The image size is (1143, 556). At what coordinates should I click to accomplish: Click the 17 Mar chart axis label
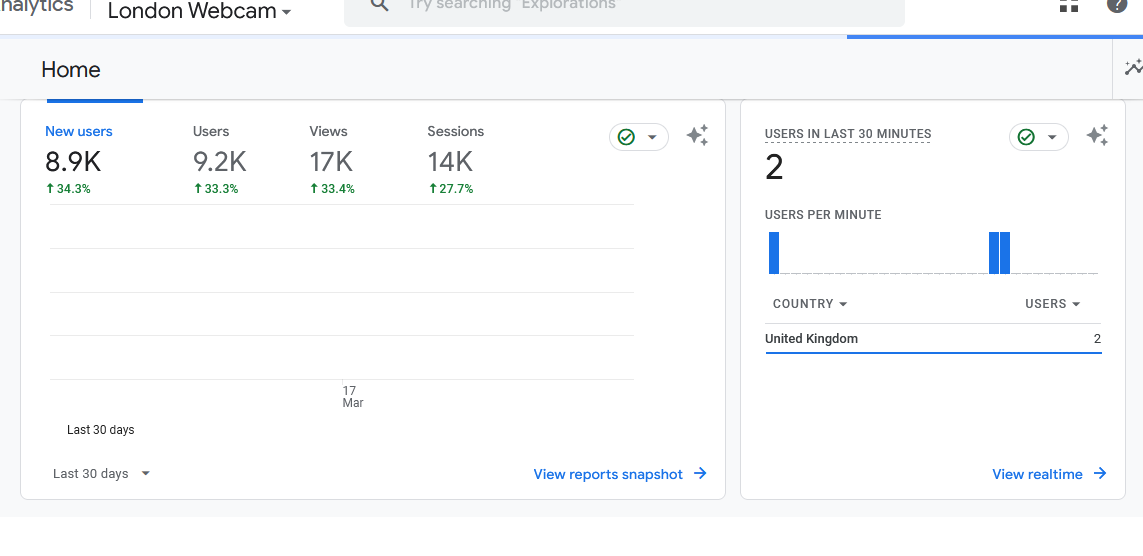click(353, 396)
